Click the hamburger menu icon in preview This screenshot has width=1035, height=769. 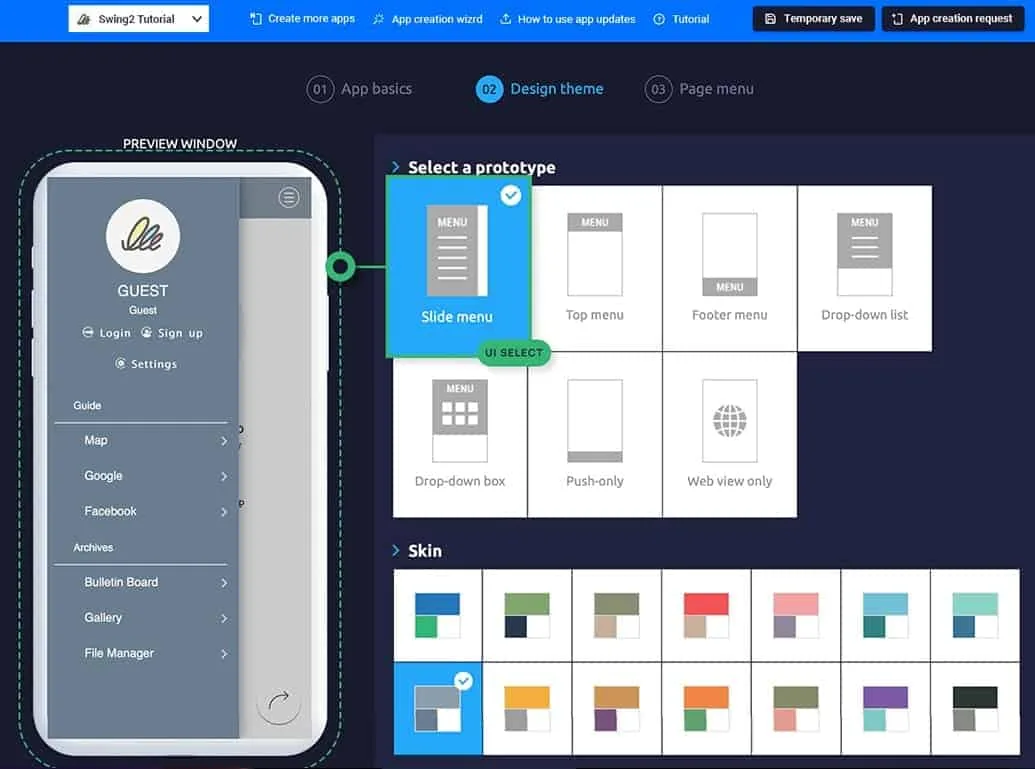[289, 198]
